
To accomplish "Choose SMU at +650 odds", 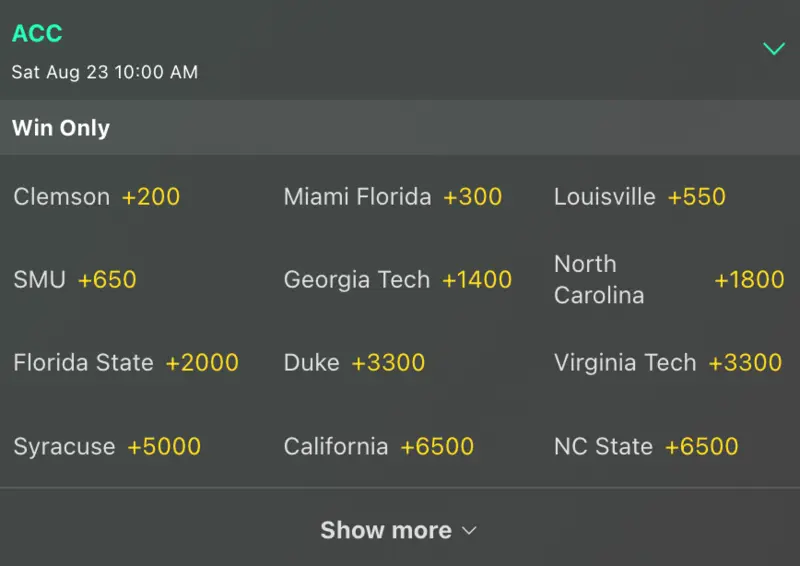I will 75,280.
